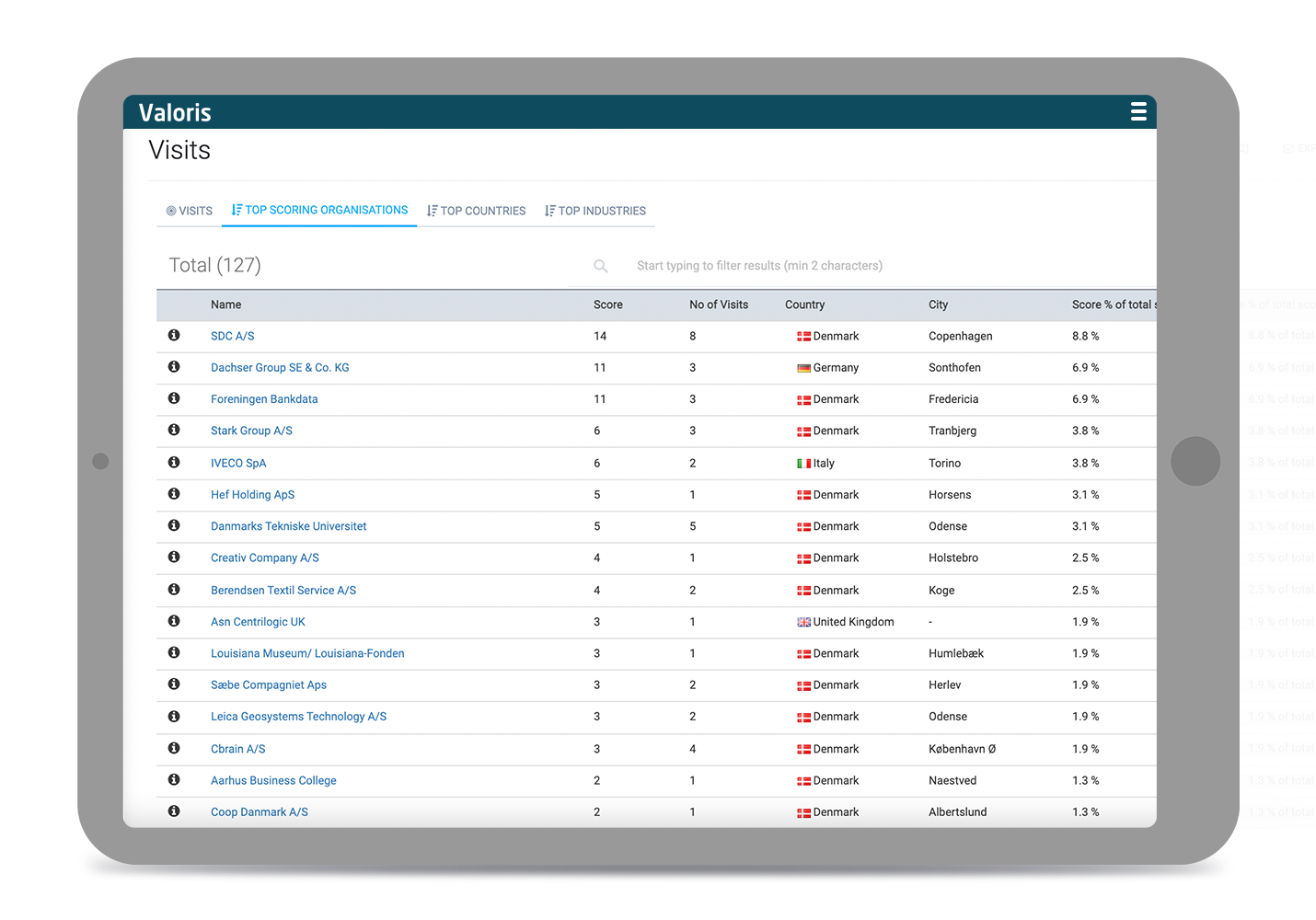The height and width of the screenshot is (920, 1316).
Task: Click the København Ø city cell
Action: click(x=962, y=749)
